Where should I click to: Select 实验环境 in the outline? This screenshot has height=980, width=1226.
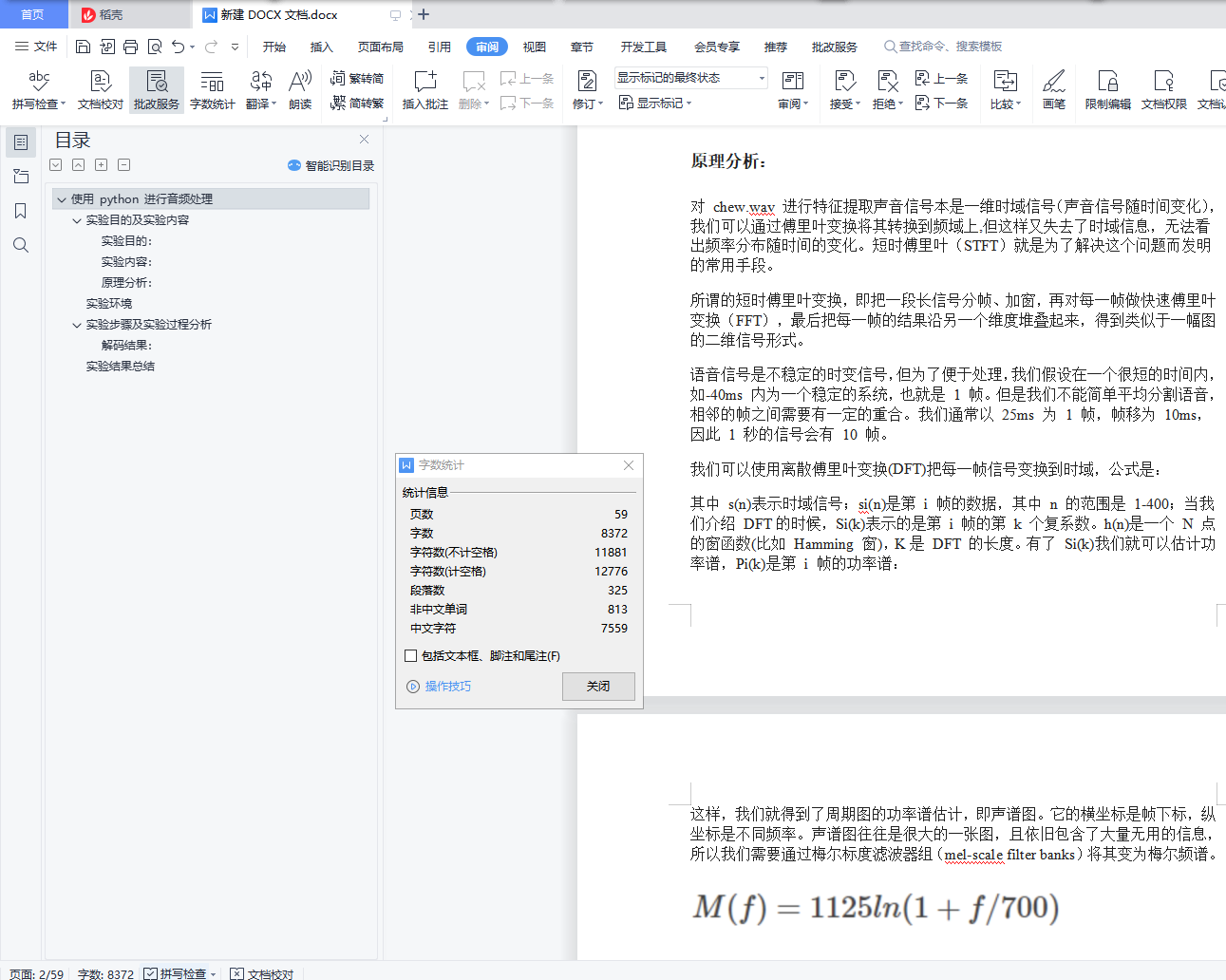tap(109, 304)
